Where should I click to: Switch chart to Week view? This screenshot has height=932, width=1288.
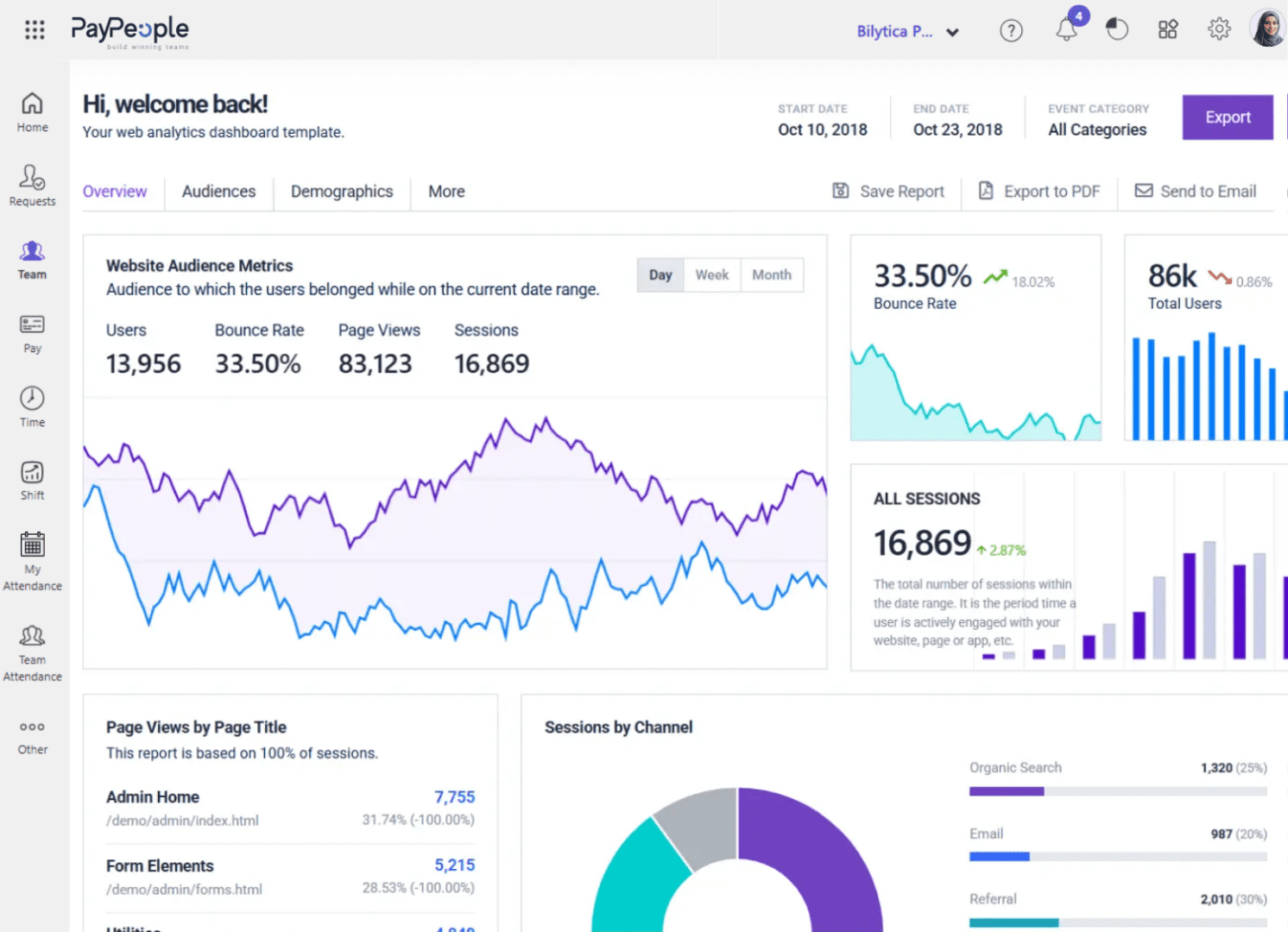coord(712,275)
